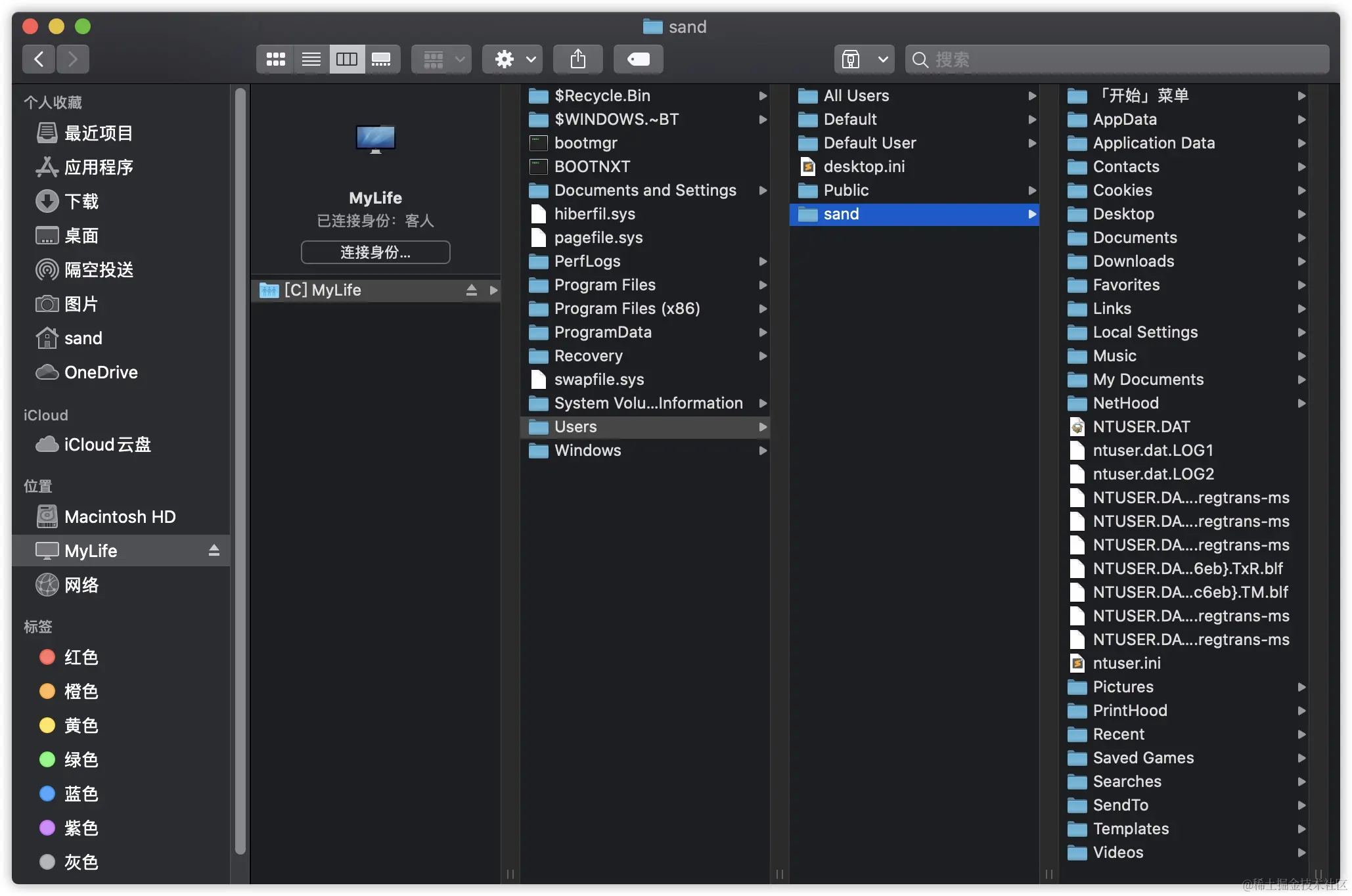Viewport: 1352px width, 896px height.
Task: Open iCloud Drive in the sidebar
Action: 107,445
